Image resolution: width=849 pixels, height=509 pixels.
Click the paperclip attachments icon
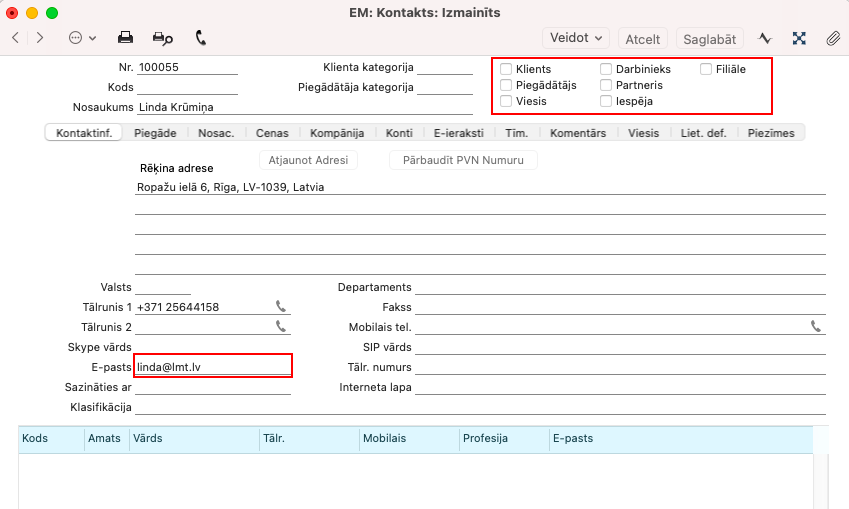(832, 38)
